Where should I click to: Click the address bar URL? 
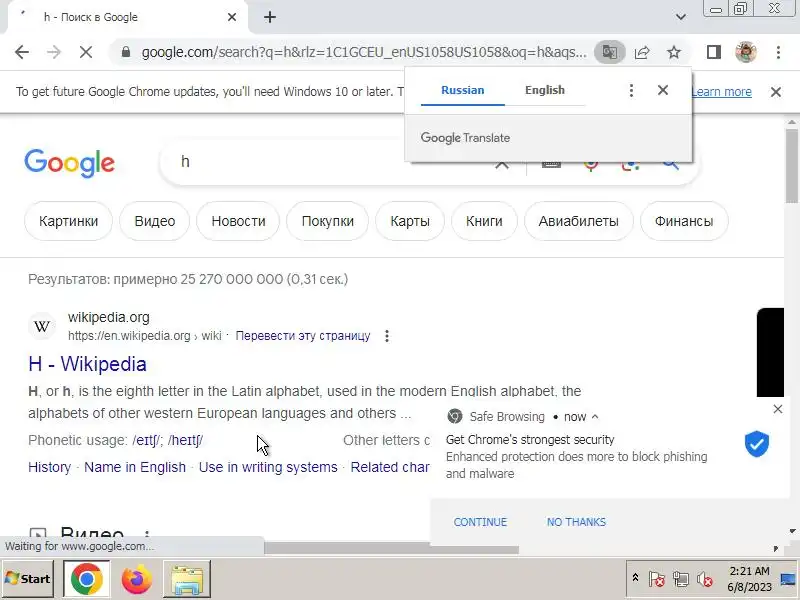click(x=364, y=52)
